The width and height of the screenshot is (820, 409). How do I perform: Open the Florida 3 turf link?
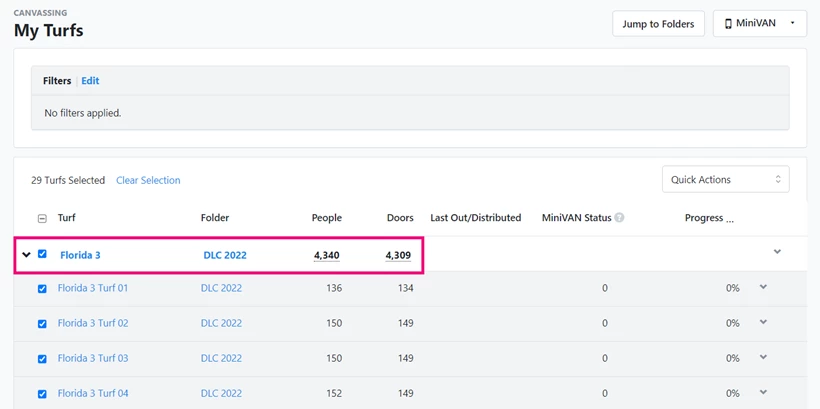pos(80,255)
